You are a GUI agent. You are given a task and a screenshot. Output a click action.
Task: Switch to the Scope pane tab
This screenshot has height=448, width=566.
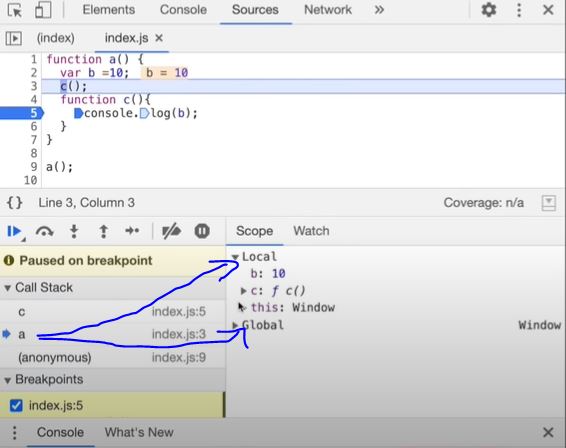(x=254, y=231)
